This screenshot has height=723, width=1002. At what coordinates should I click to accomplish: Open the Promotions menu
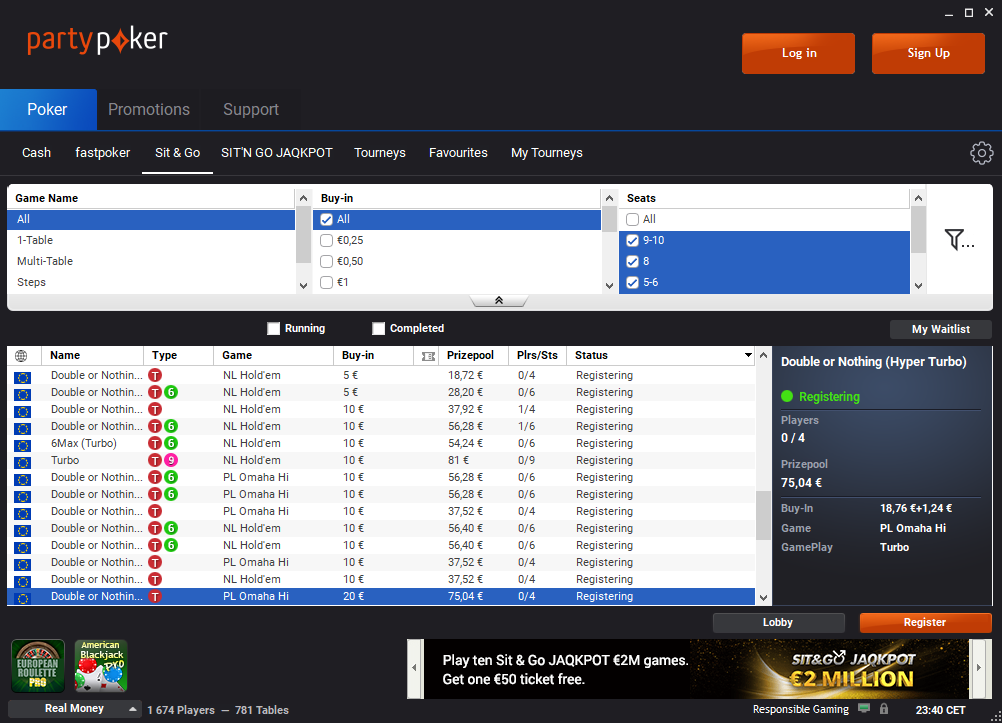point(149,110)
